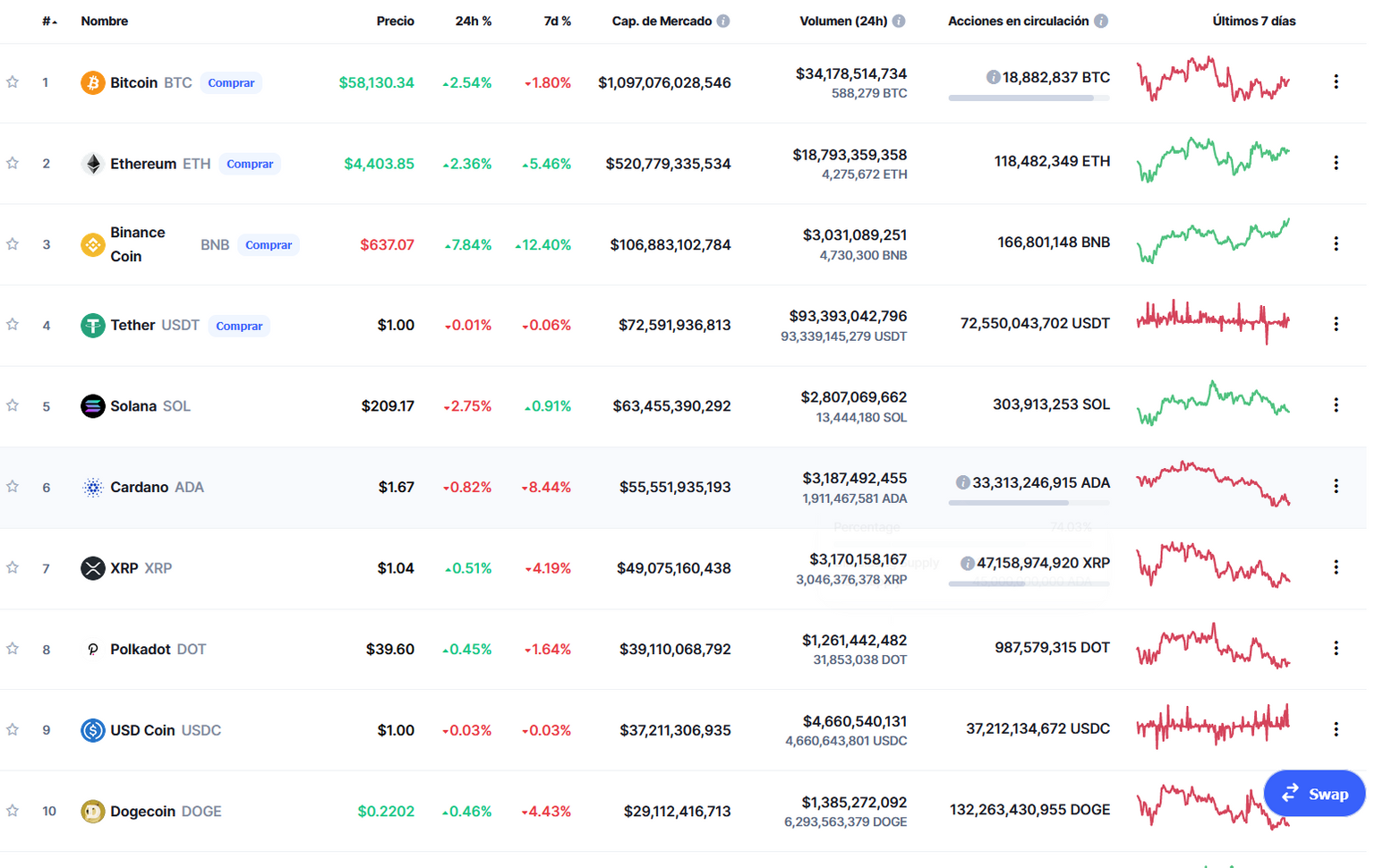Toggle watchlist star for Polkadot

[x=13, y=649]
